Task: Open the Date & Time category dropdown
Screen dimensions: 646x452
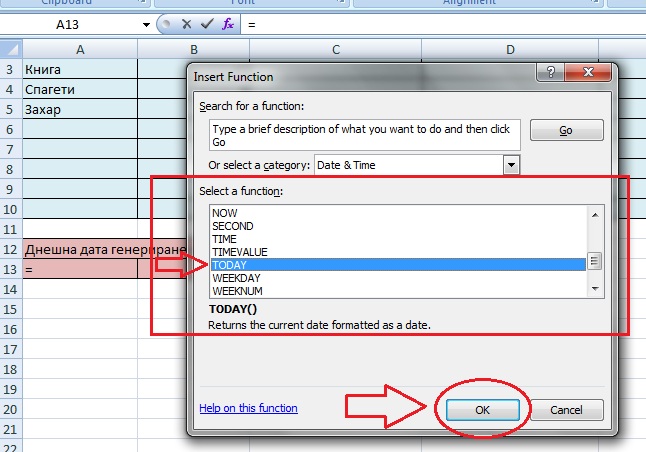Action: 511,165
